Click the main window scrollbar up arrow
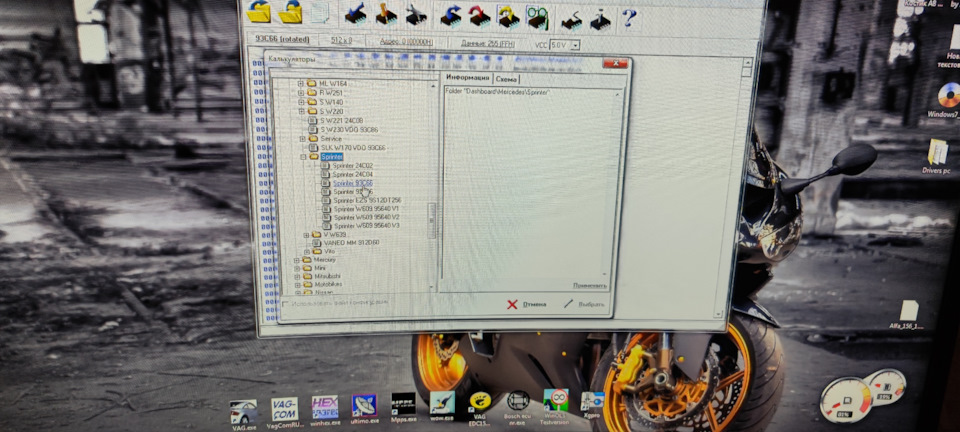 pos(746,63)
